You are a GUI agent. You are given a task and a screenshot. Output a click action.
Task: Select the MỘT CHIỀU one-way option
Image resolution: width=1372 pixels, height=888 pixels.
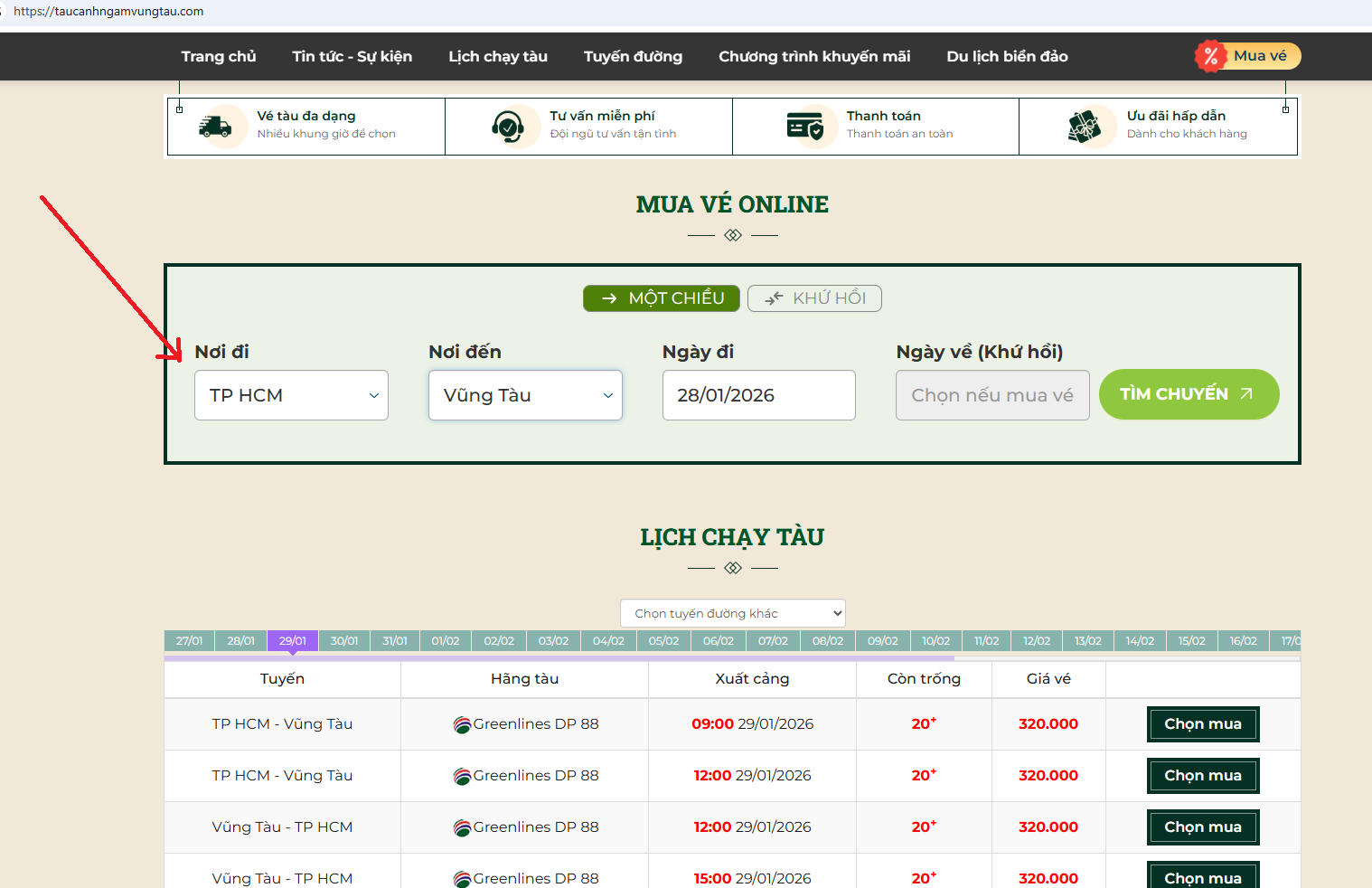(662, 298)
